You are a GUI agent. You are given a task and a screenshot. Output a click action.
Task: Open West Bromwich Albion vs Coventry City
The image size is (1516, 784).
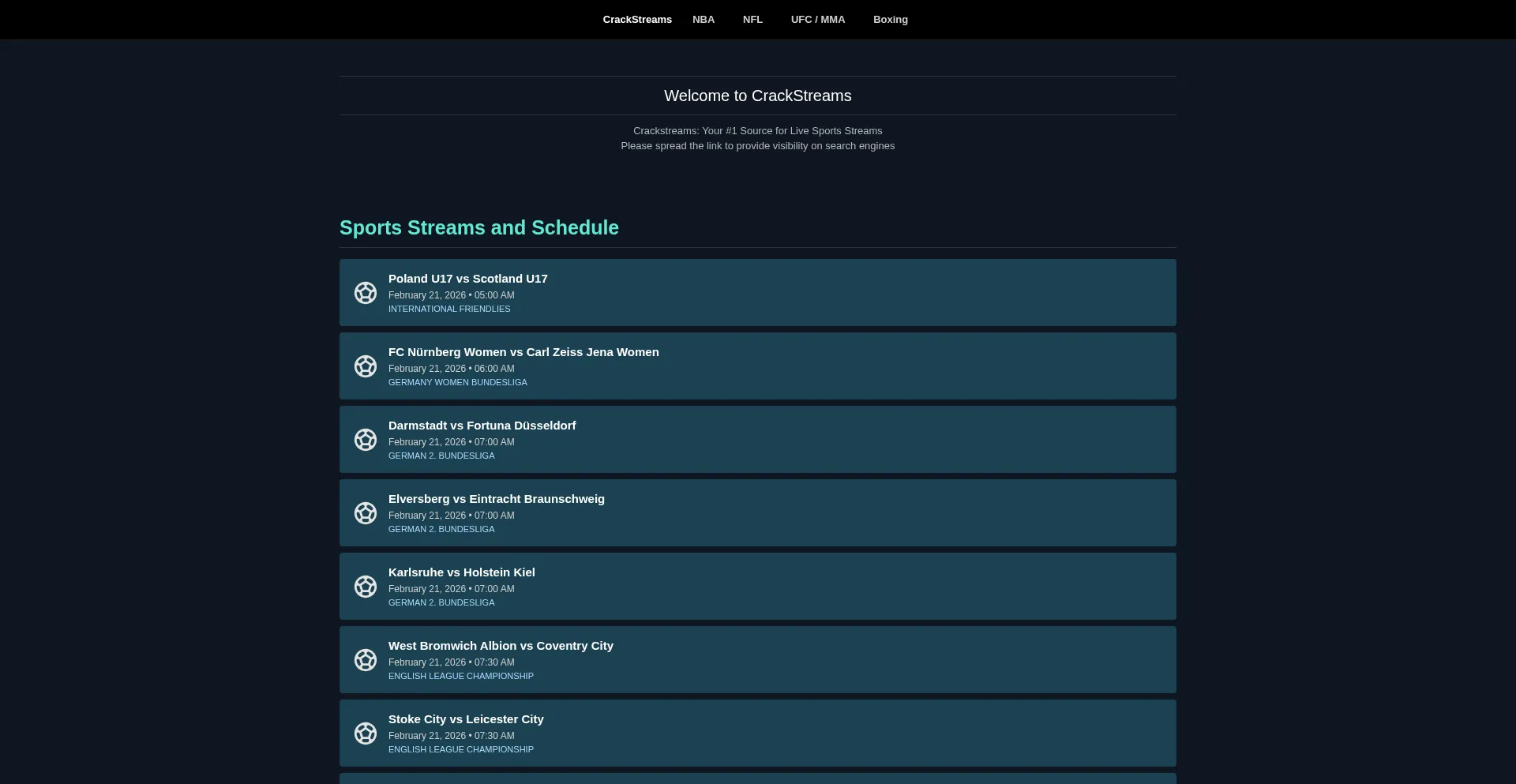pyautogui.click(x=758, y=660)
